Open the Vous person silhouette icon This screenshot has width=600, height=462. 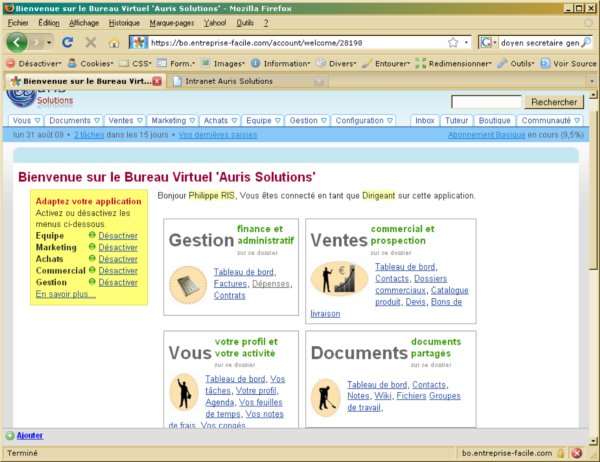pos(184,392)
